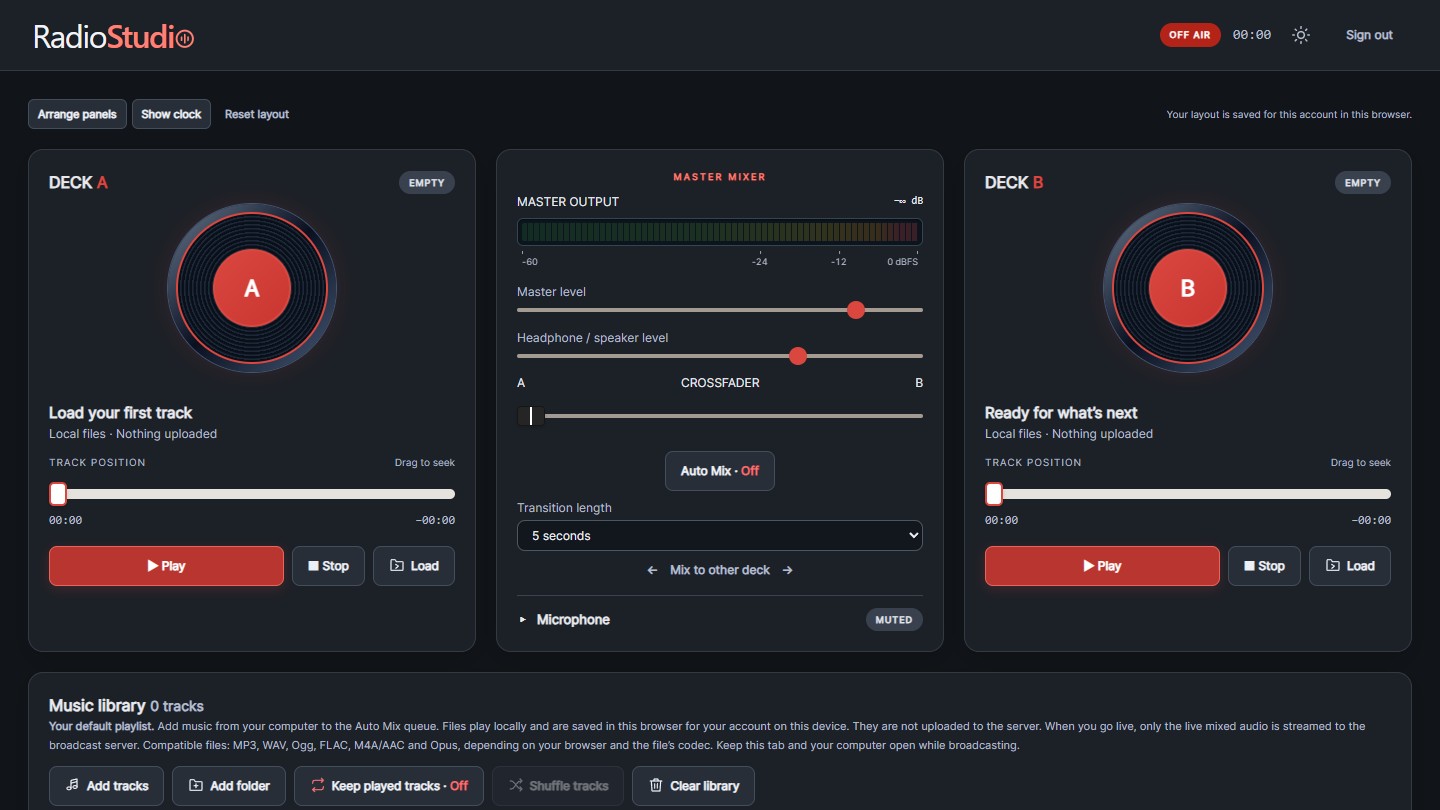Click the Deck A EMPTY status badge

click(x=427, y=183)
